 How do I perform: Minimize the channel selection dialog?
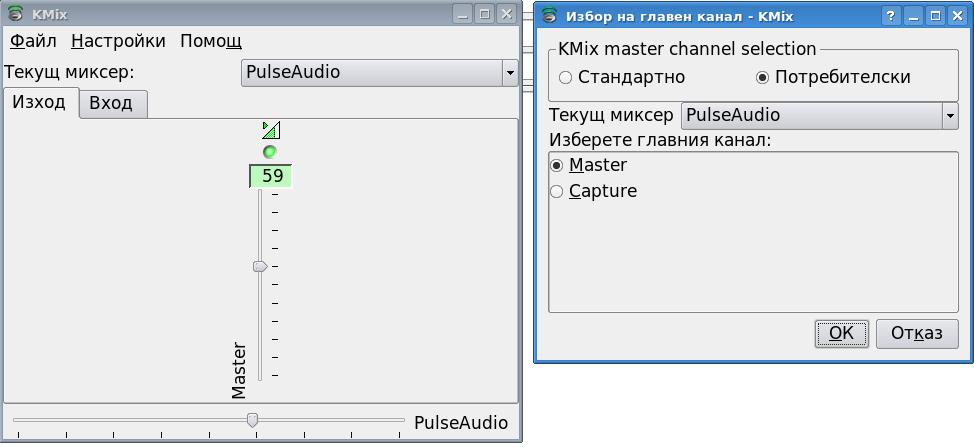(913, 16)
